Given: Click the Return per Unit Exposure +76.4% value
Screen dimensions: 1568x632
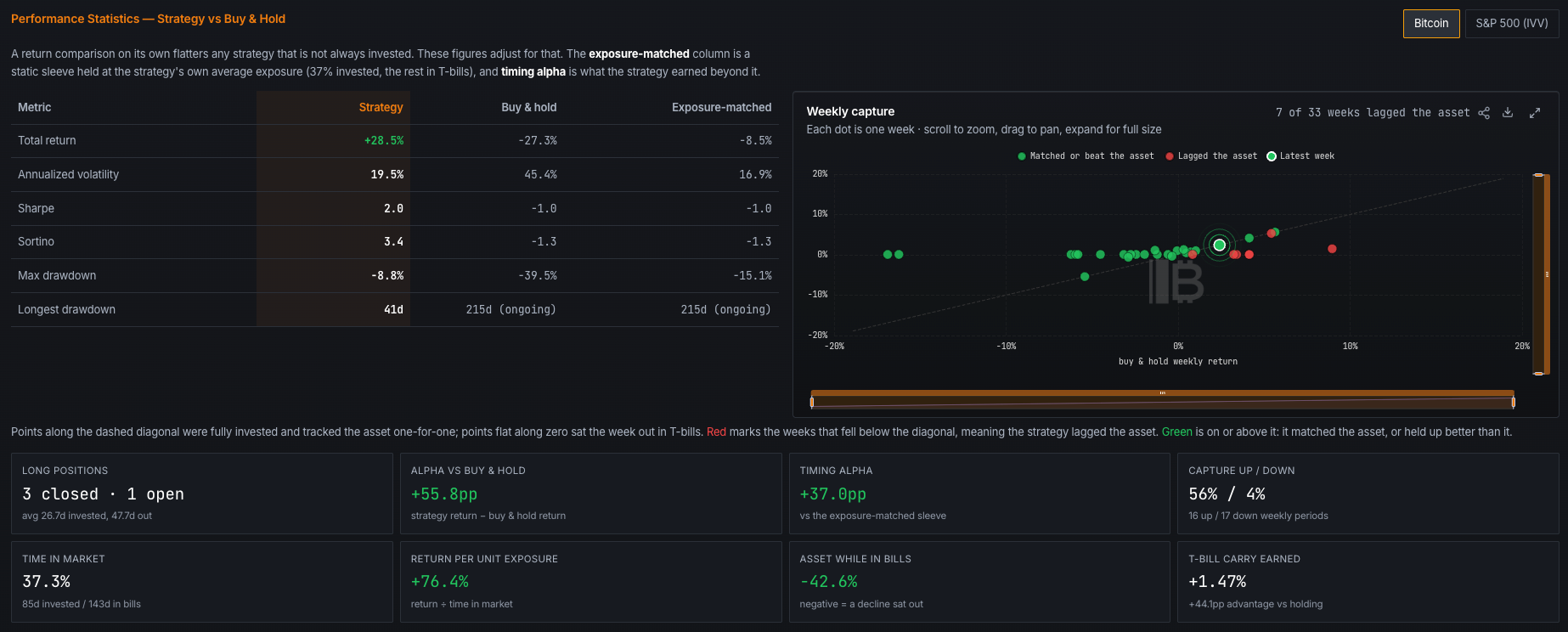Looking at the screenshot, I should pyautogui.click(x=440, y=582).
